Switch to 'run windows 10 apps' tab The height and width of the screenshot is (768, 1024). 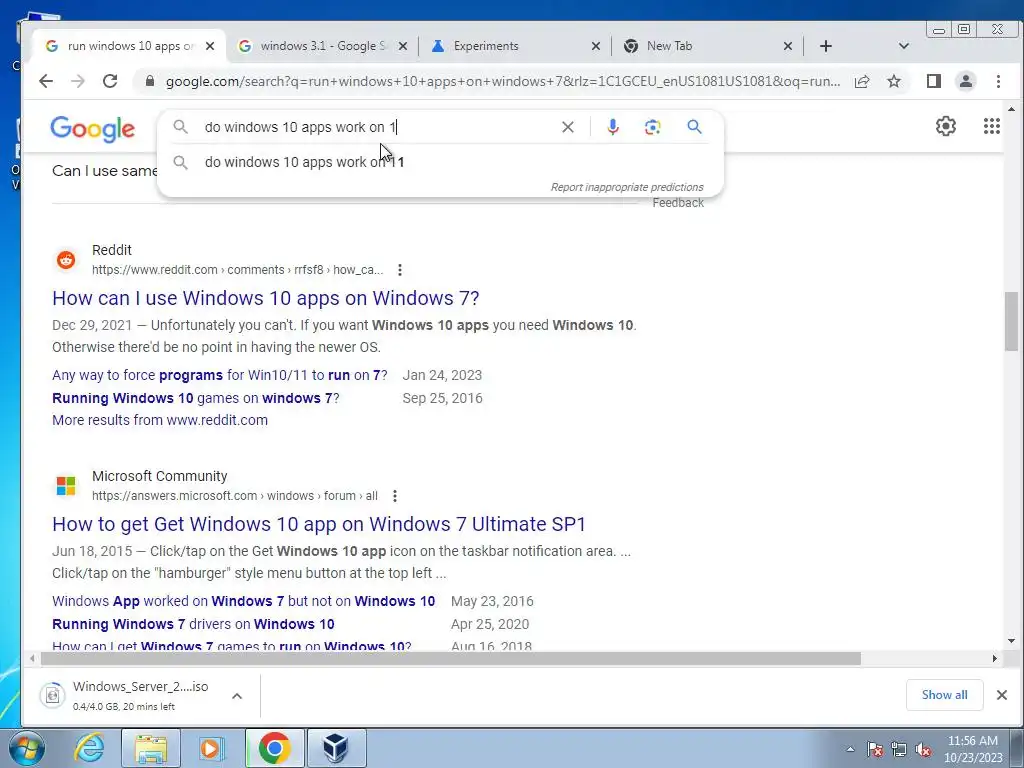point(130,46)
